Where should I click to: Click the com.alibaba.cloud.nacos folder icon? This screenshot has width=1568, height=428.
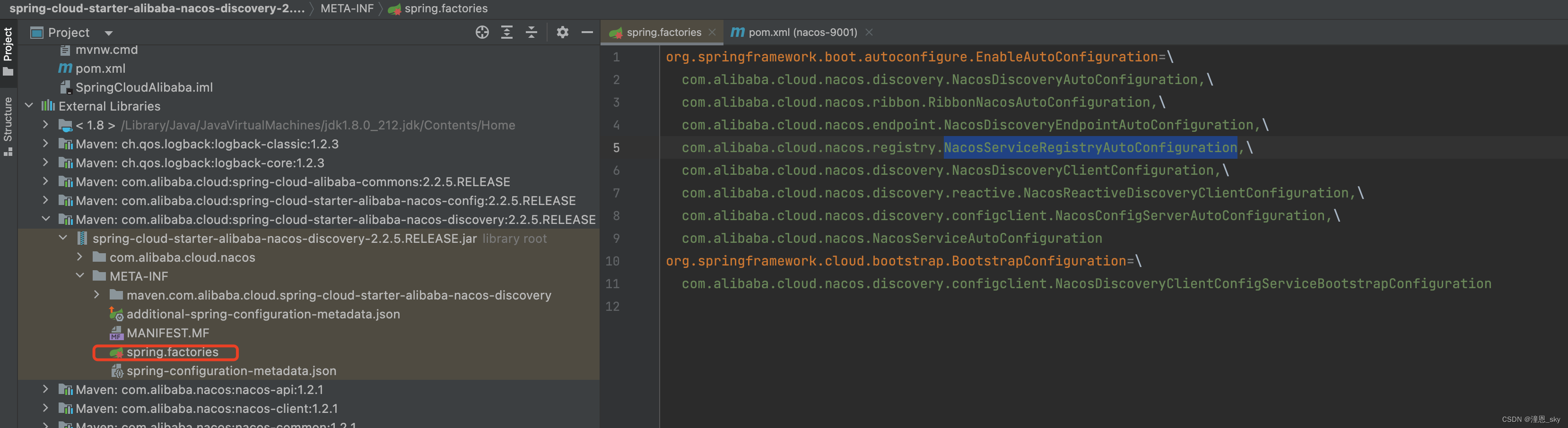tap(99, 257)
